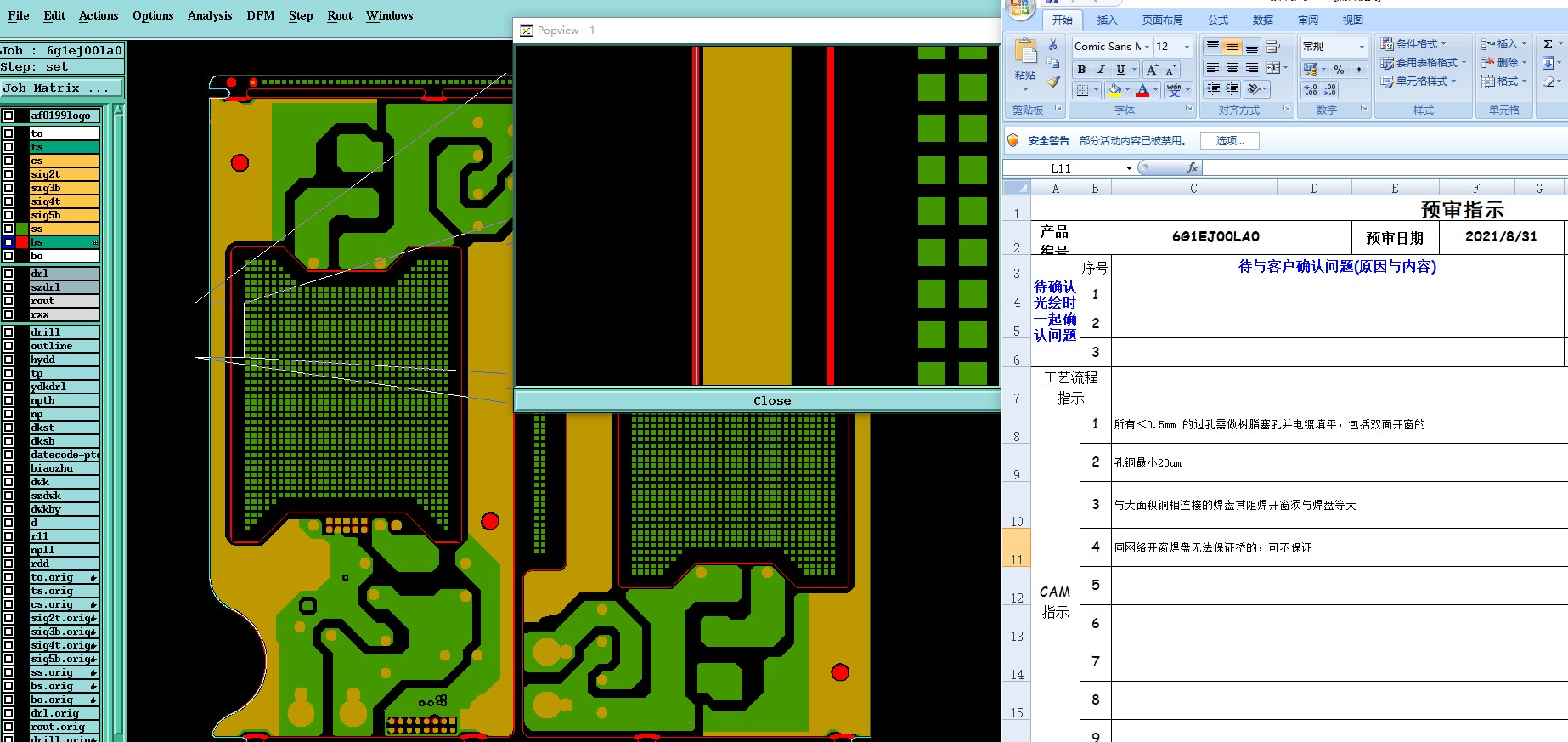Toggle the checkbox for layer 'ts'
This screenshot has width=1568, height=742.
[8, 147]
